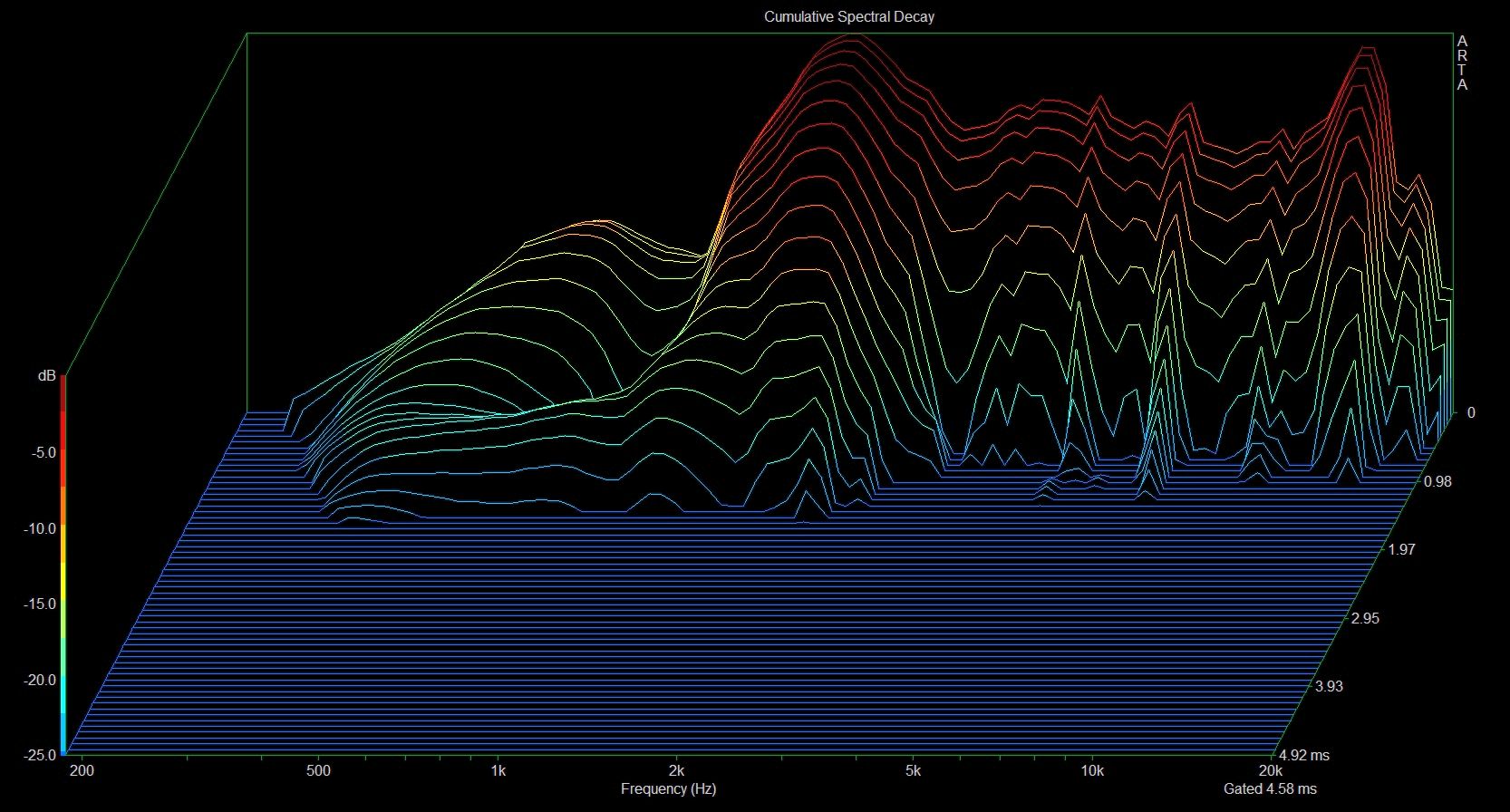Screen dimensions: 1510x812
Task: Click the 4.92 ms time axis label
Action: [x=1303, y=755]
